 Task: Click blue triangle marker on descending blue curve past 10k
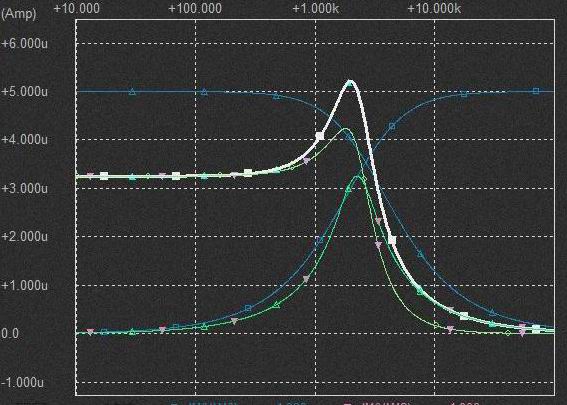(x=492, y=312)
